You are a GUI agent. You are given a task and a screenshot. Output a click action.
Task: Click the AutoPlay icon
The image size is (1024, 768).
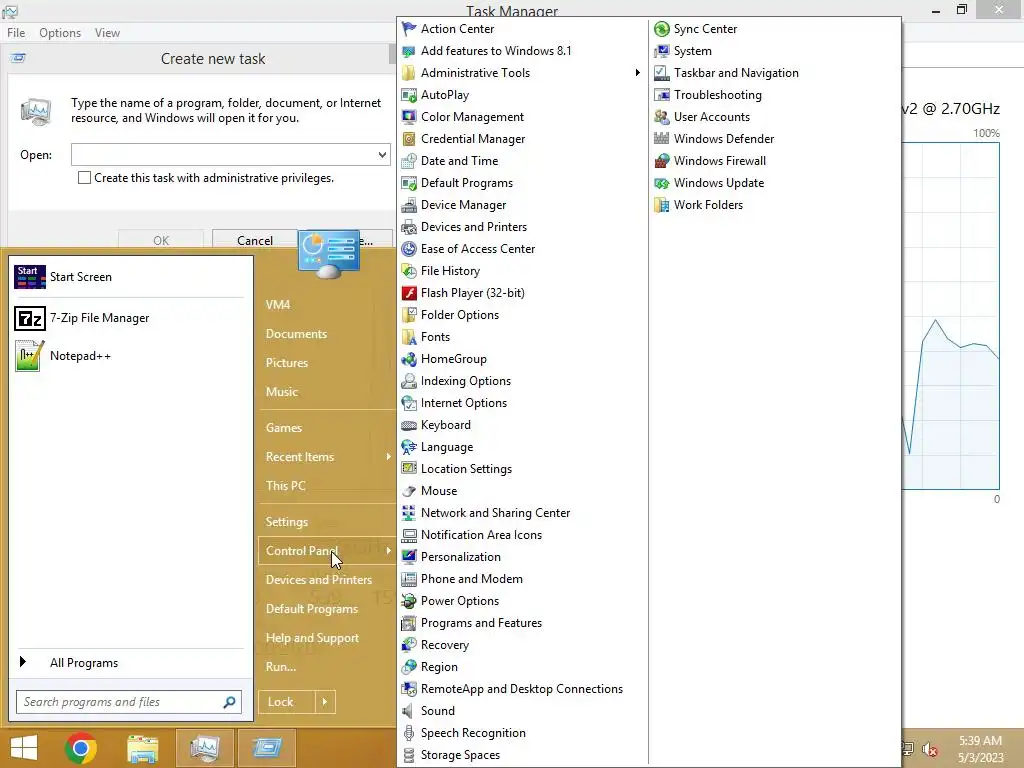click(409, 95)
